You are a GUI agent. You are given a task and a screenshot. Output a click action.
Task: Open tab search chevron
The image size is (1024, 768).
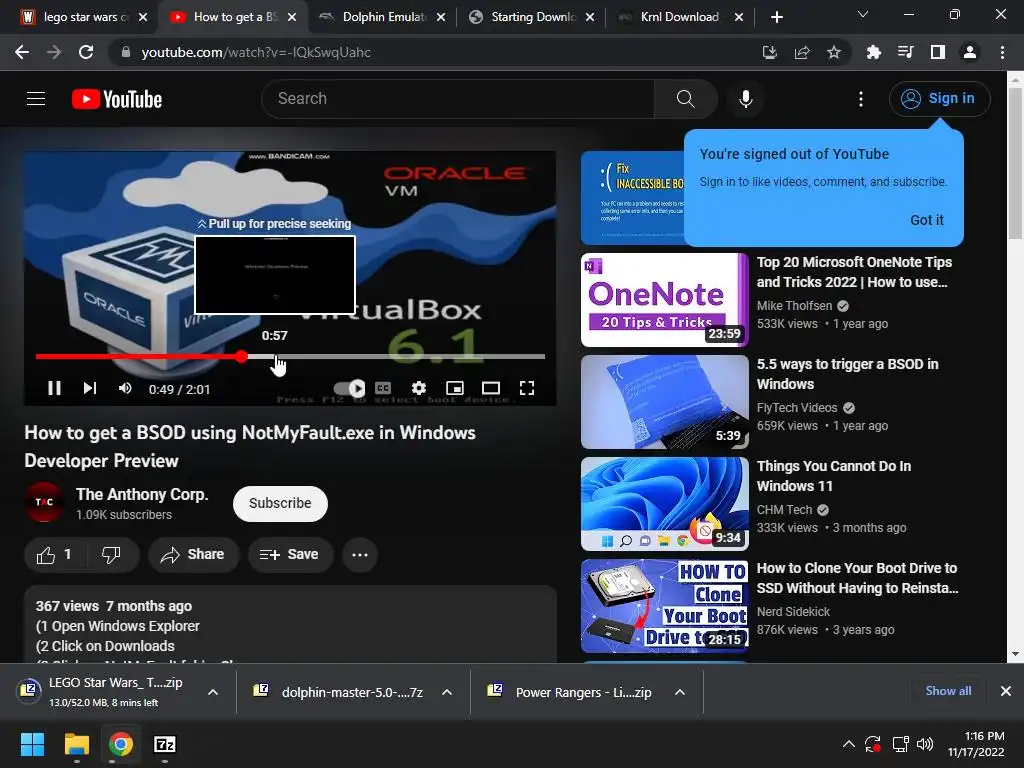tap(863, 14)
